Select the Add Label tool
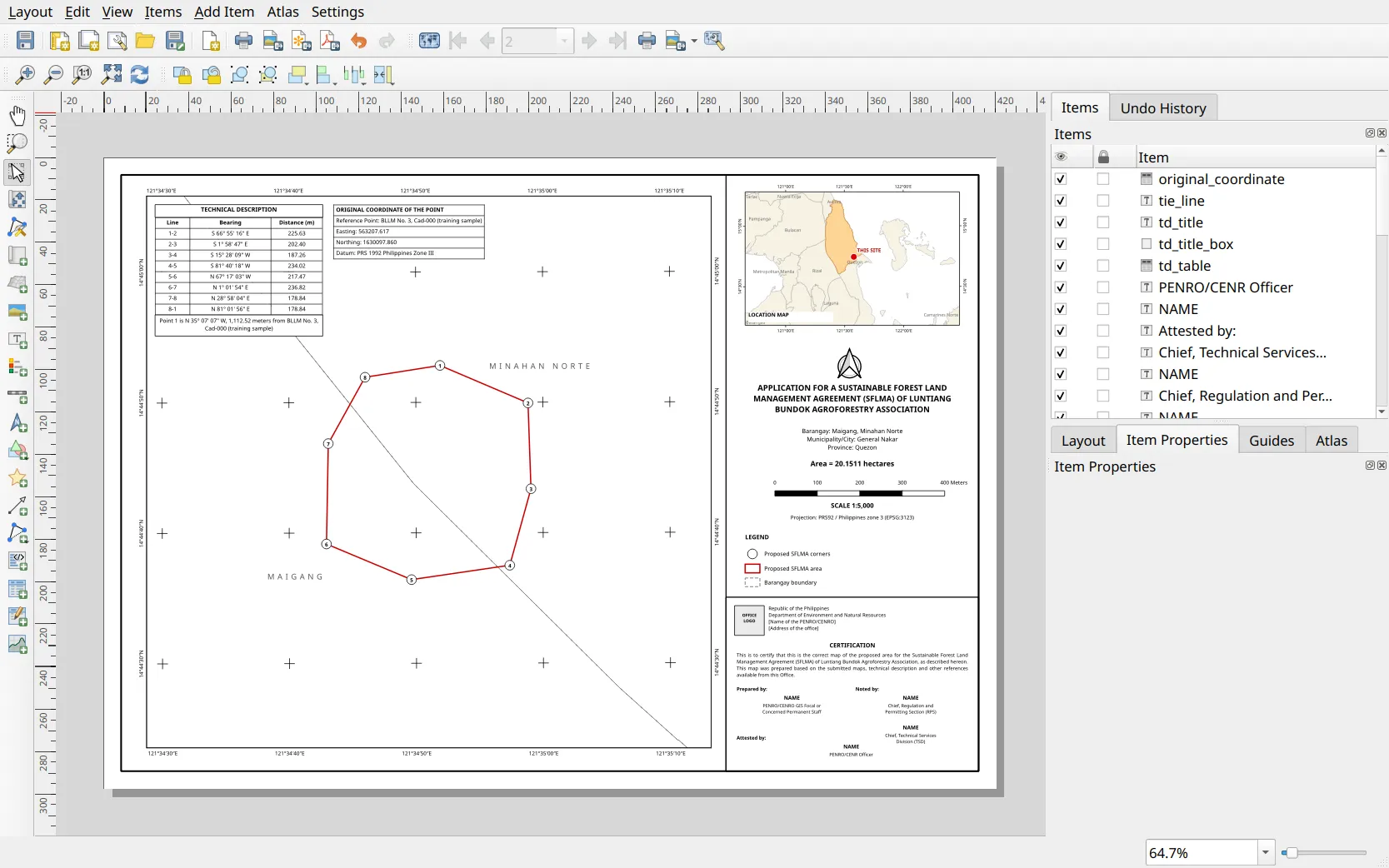Image resolution: width=1389 pixels, height=868 pixels. pyautogui.click(x=17, y=340)
